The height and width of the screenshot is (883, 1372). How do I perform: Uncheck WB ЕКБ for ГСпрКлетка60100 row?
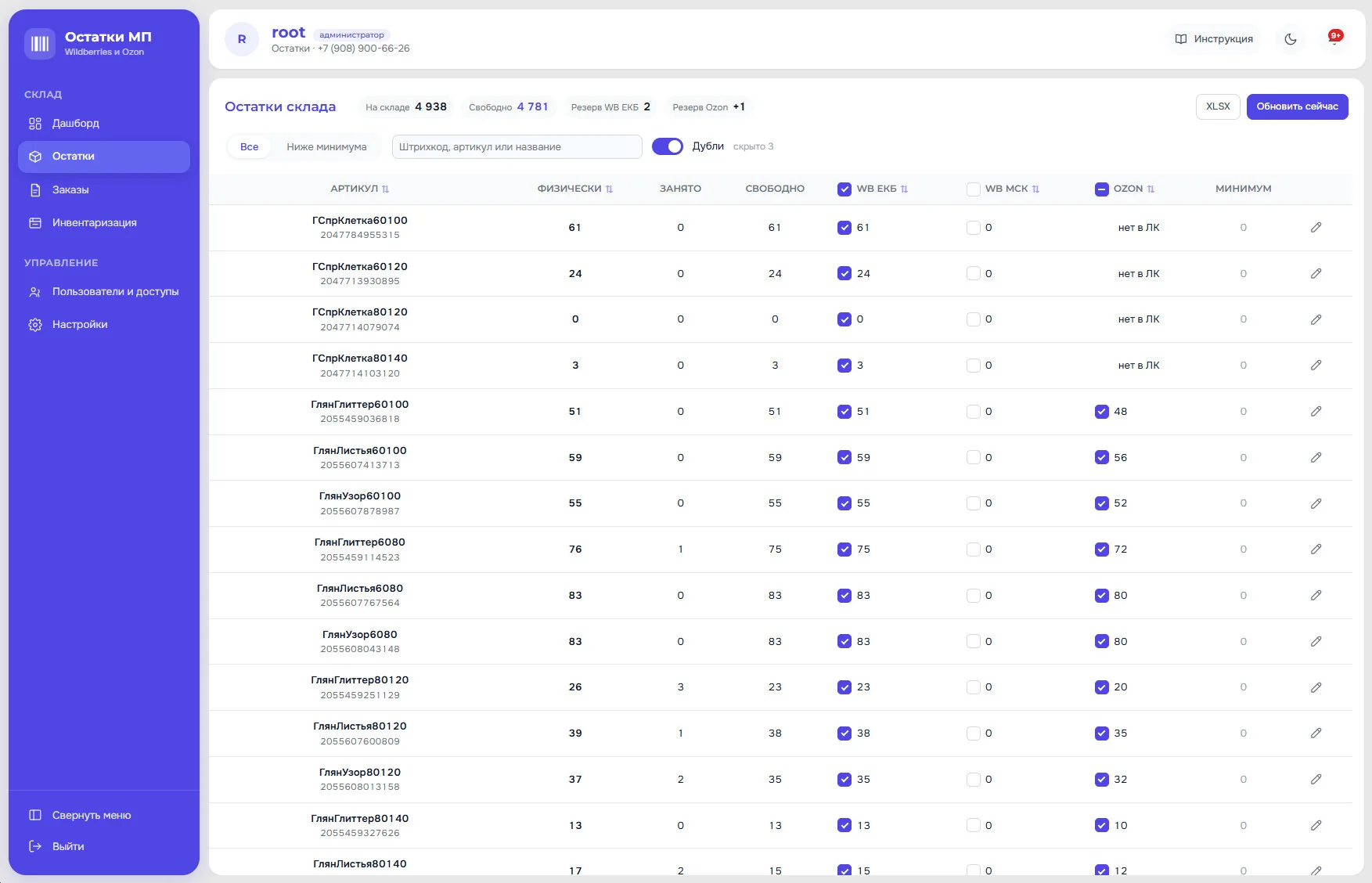point(844,228)
